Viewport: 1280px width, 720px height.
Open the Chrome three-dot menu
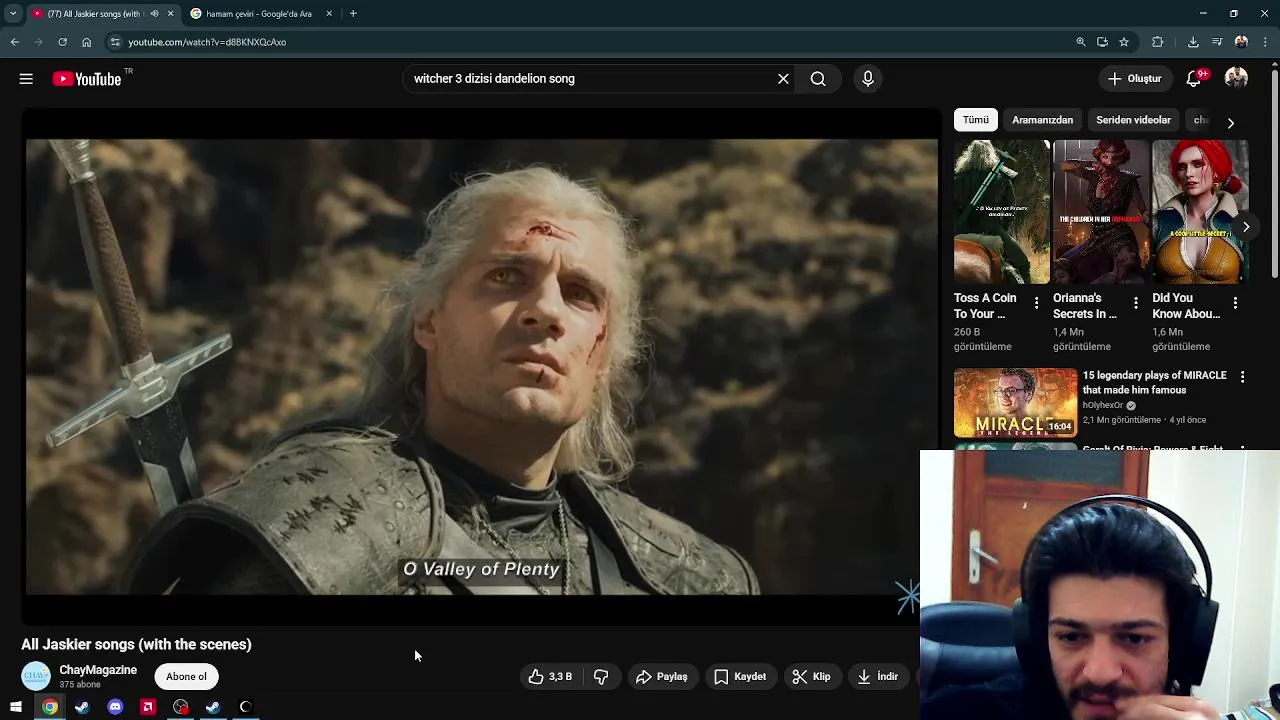point(1266,42)
